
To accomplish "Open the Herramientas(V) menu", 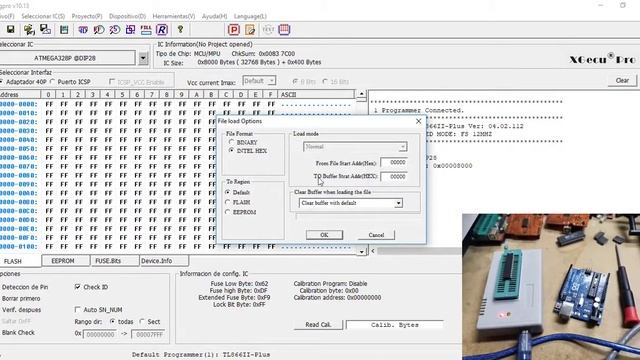I will tap(174, 16).
